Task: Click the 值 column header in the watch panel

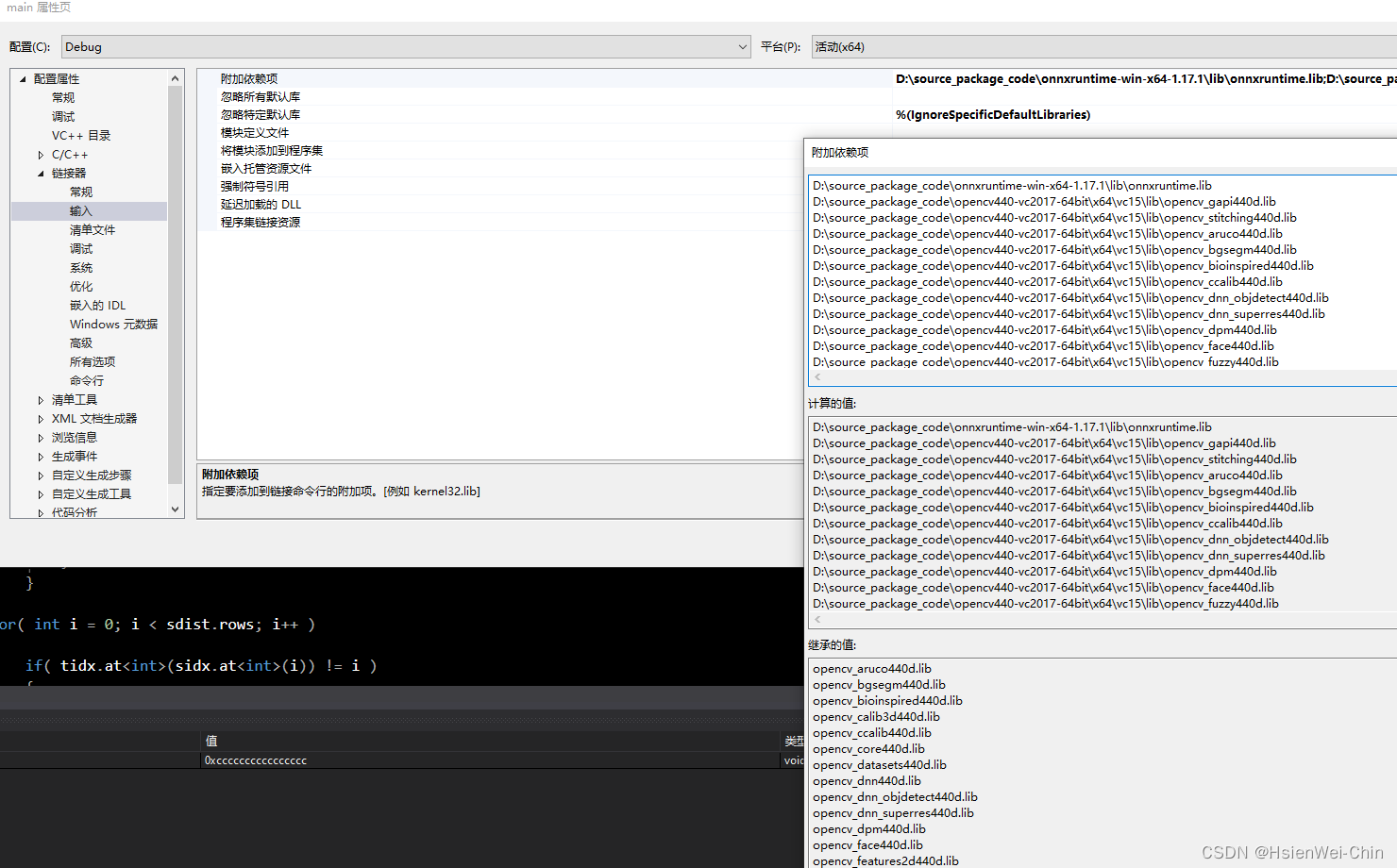Action: pyautogui.click(x=211, y=742)
